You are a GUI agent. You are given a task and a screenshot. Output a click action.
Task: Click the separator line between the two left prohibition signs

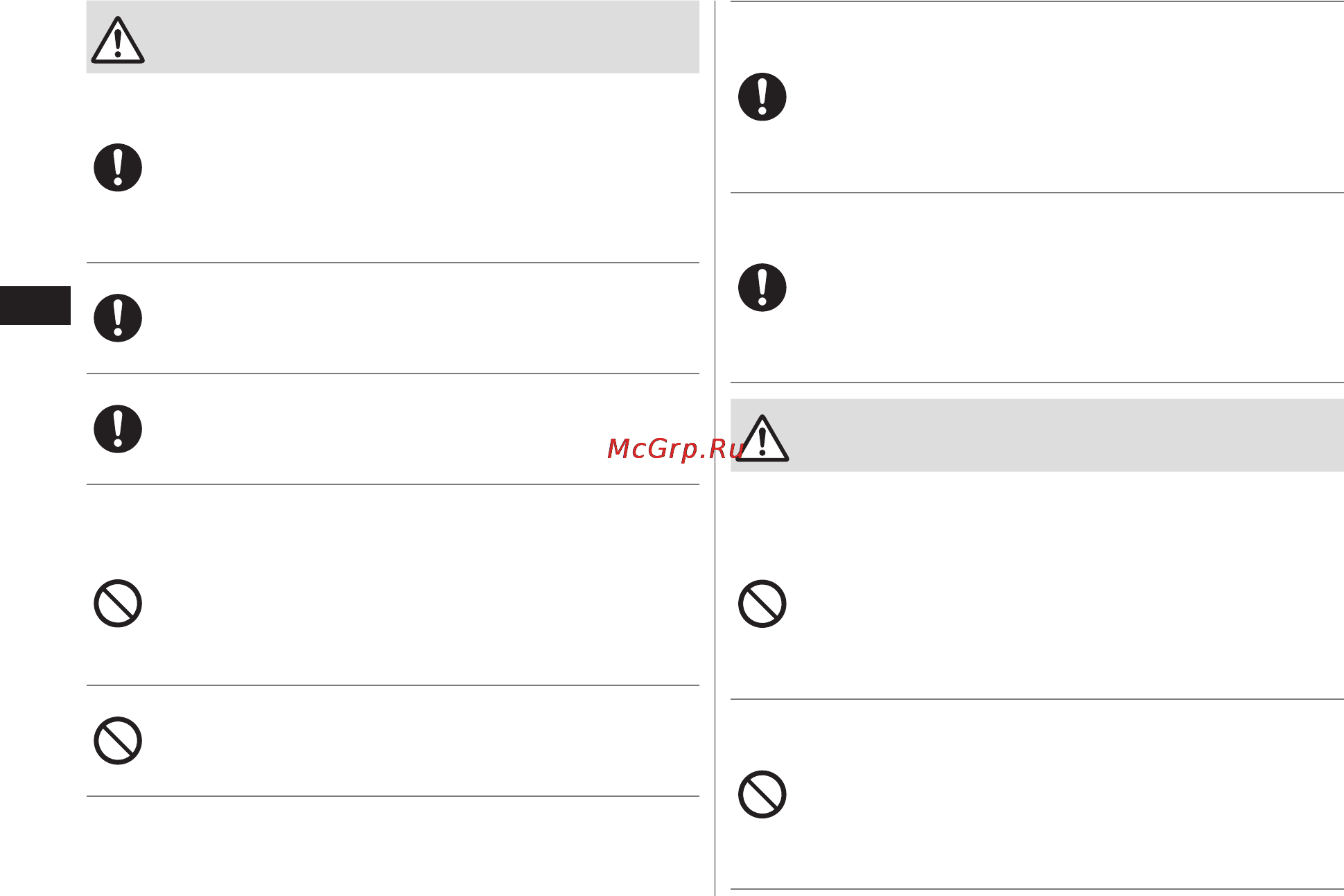(393, 685)
